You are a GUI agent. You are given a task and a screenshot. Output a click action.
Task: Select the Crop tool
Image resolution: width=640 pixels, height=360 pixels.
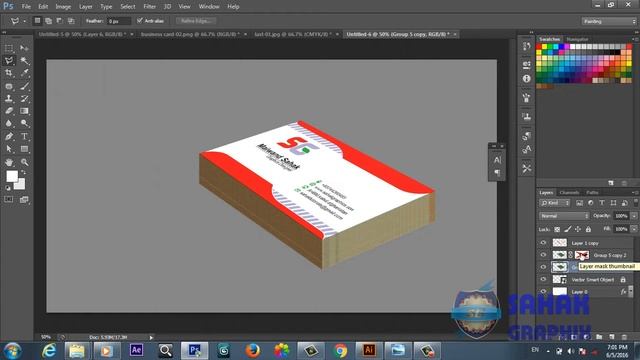point(9,73)
